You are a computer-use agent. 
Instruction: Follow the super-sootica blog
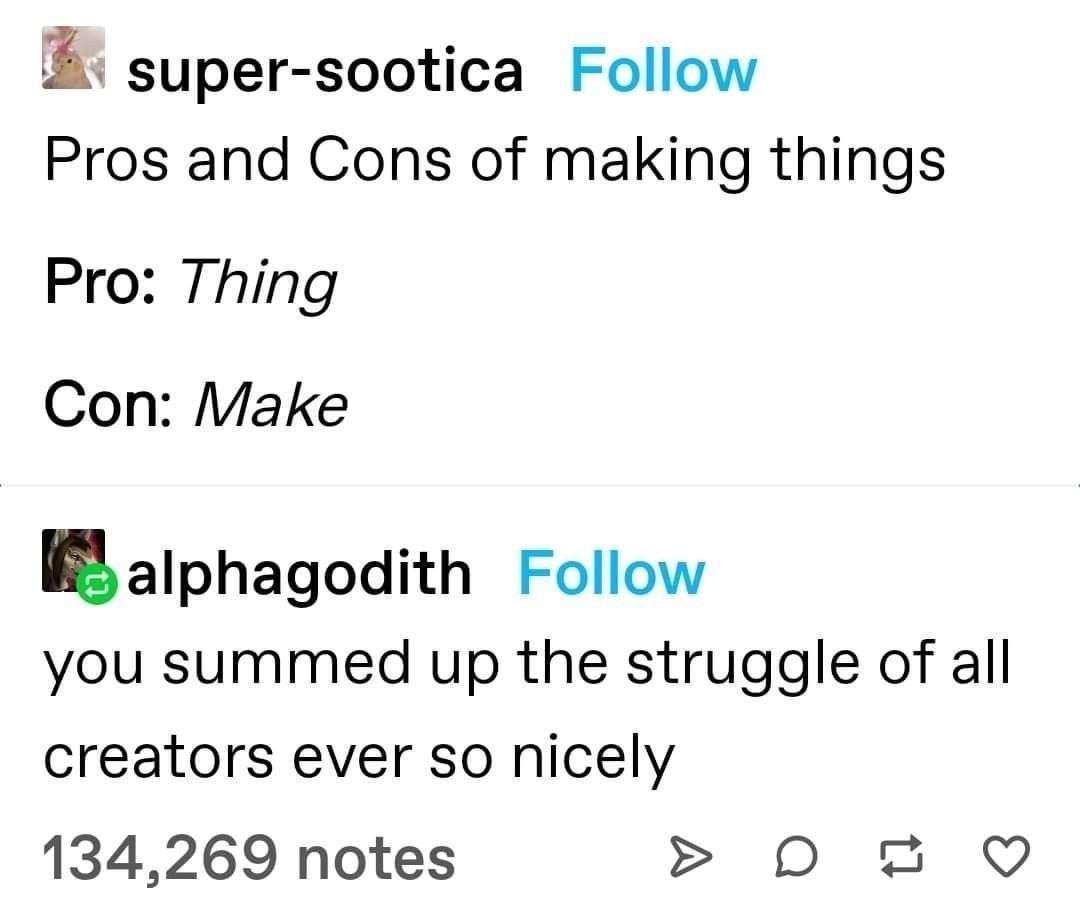coord(664,70)
